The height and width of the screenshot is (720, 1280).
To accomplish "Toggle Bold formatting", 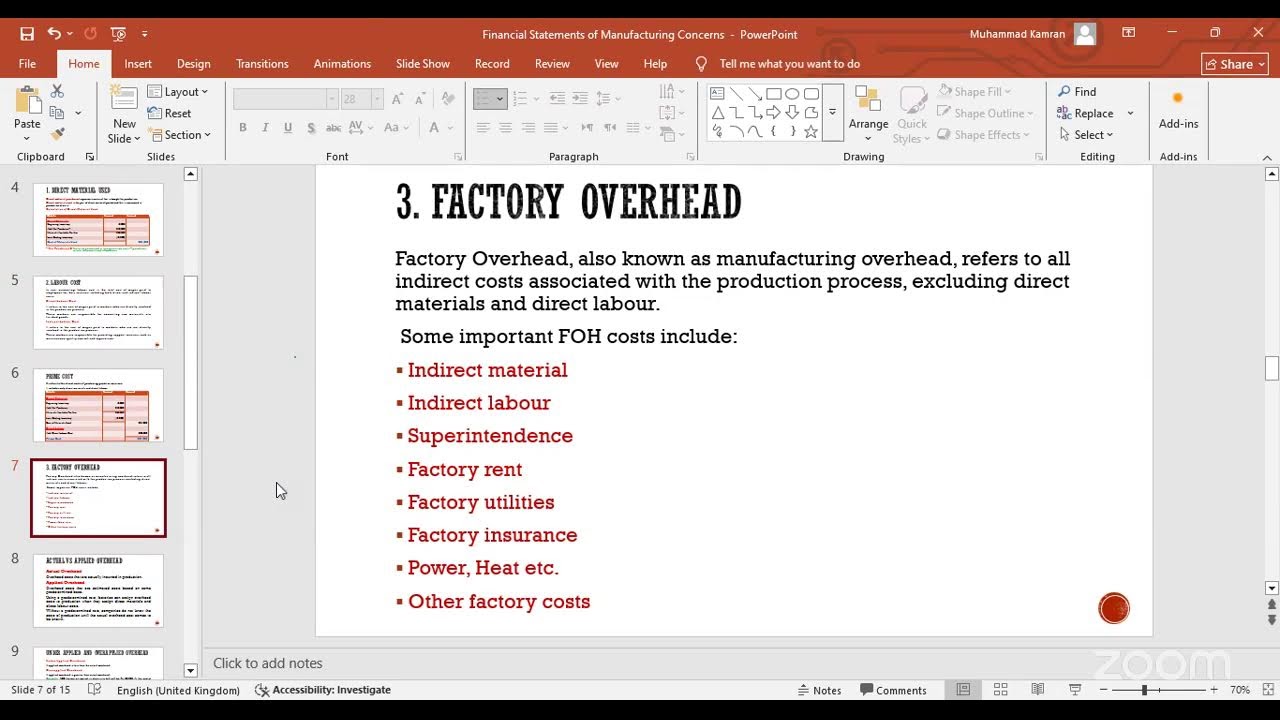I will pos(242,128).
